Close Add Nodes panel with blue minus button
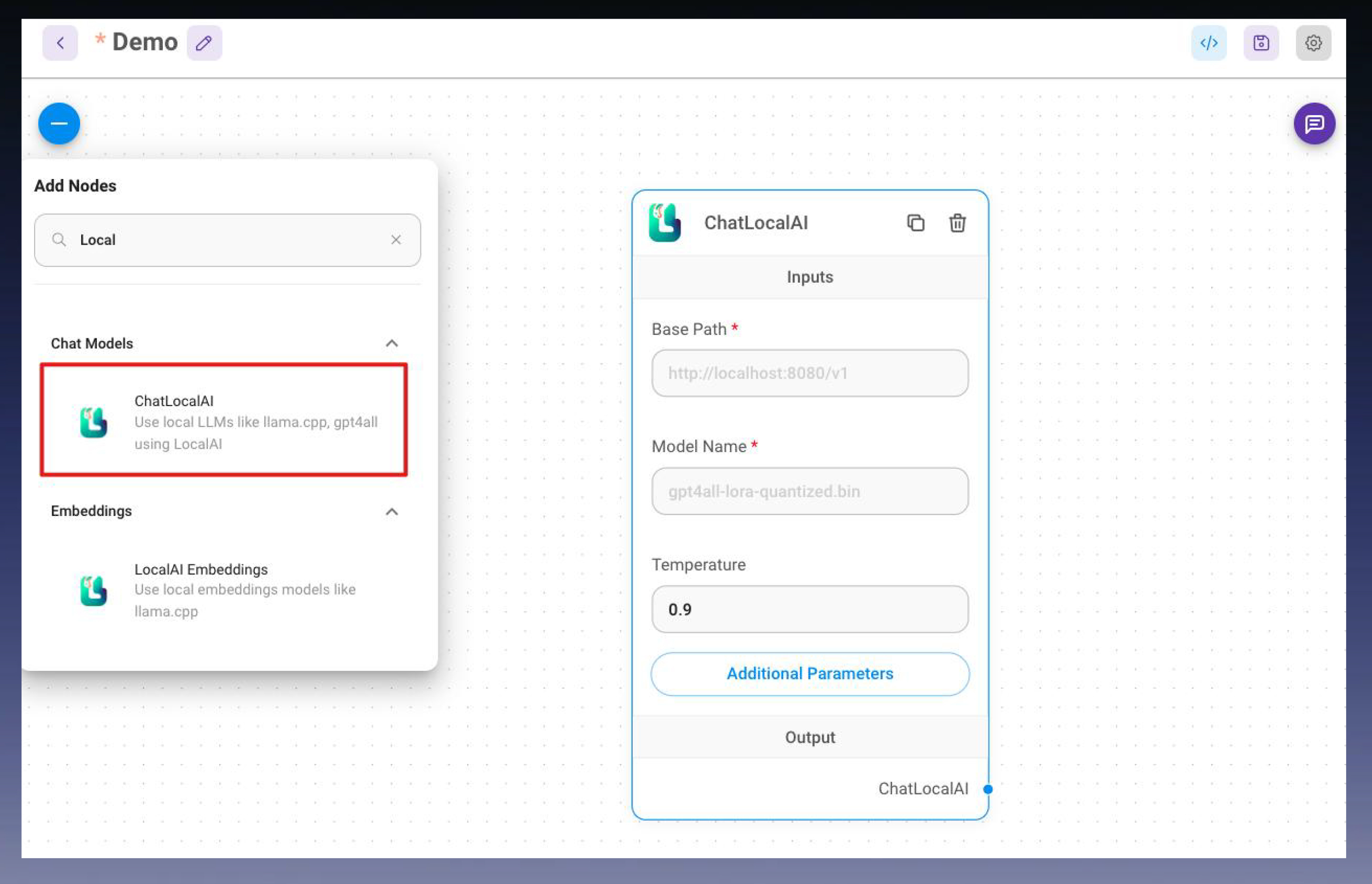The height and width of the screenshot is (884, 1372). [59, 123]
